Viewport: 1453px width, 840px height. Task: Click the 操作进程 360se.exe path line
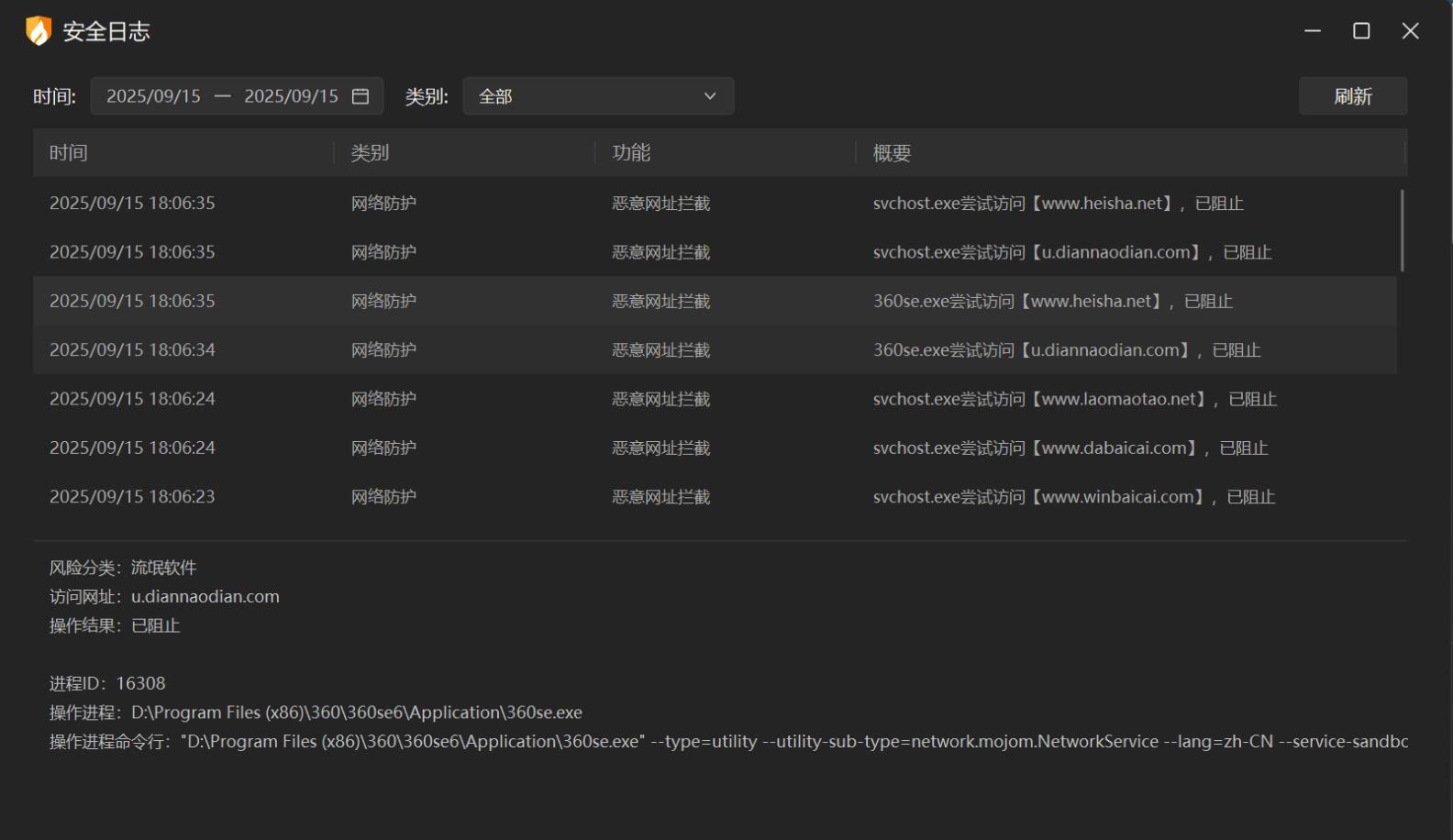pos(316,713)
